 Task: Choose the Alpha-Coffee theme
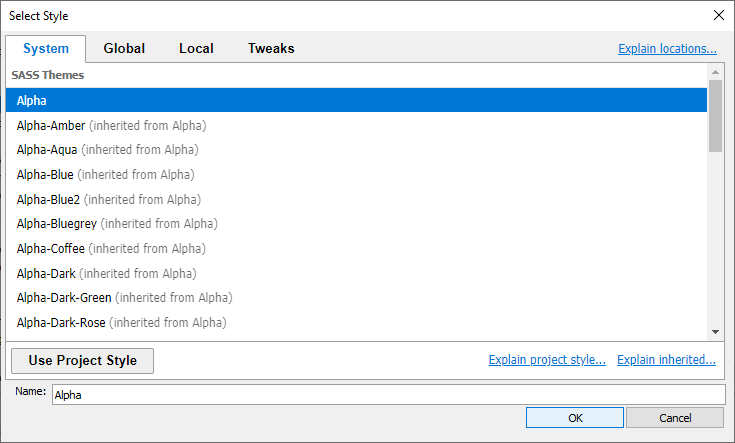356,248
